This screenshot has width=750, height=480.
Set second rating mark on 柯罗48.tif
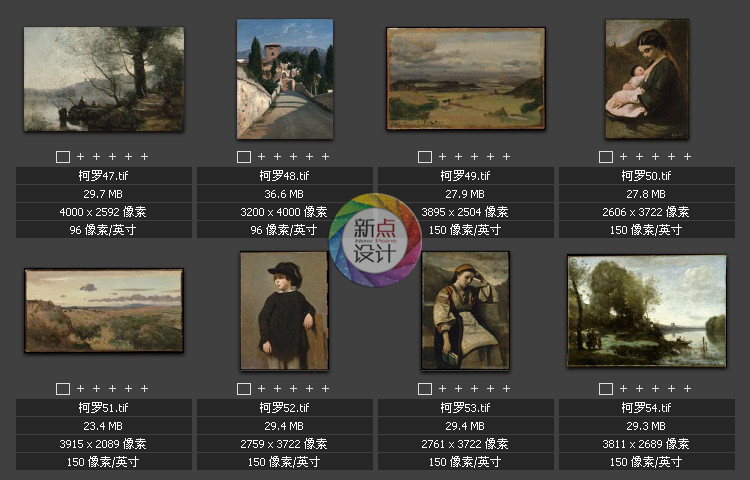(x=277, y=156)
